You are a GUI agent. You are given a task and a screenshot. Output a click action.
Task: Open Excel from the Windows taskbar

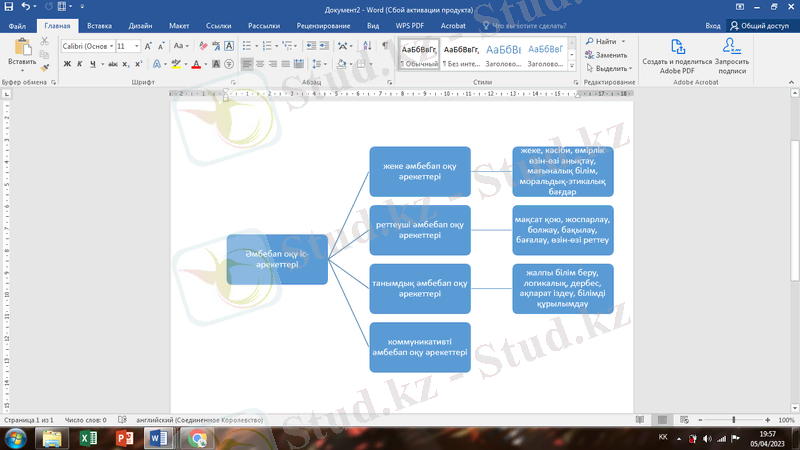pyautogui.click(x=88, y=438)
